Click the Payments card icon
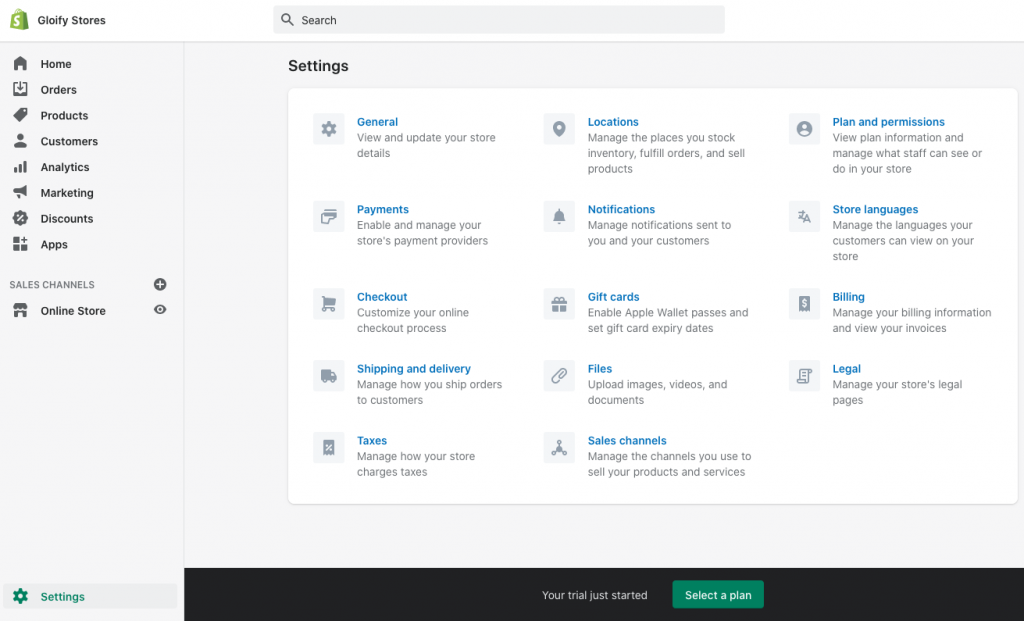This screenshot has height=621, width=1024. [328, 216]
